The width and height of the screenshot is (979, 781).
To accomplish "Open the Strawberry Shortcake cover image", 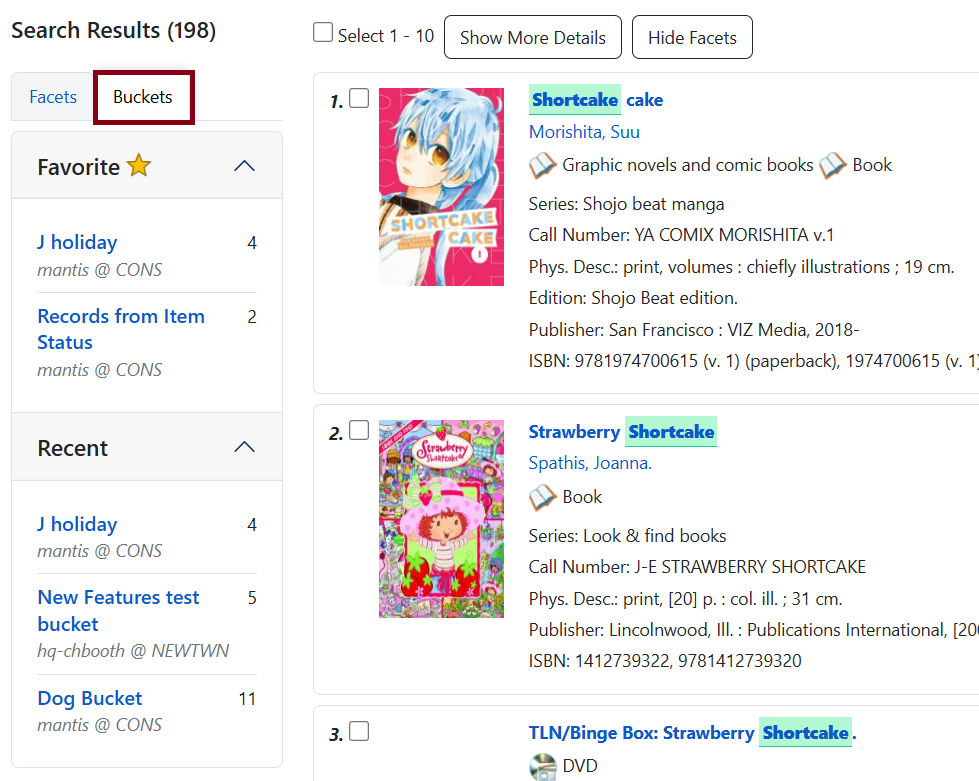I will click(441, 518).
